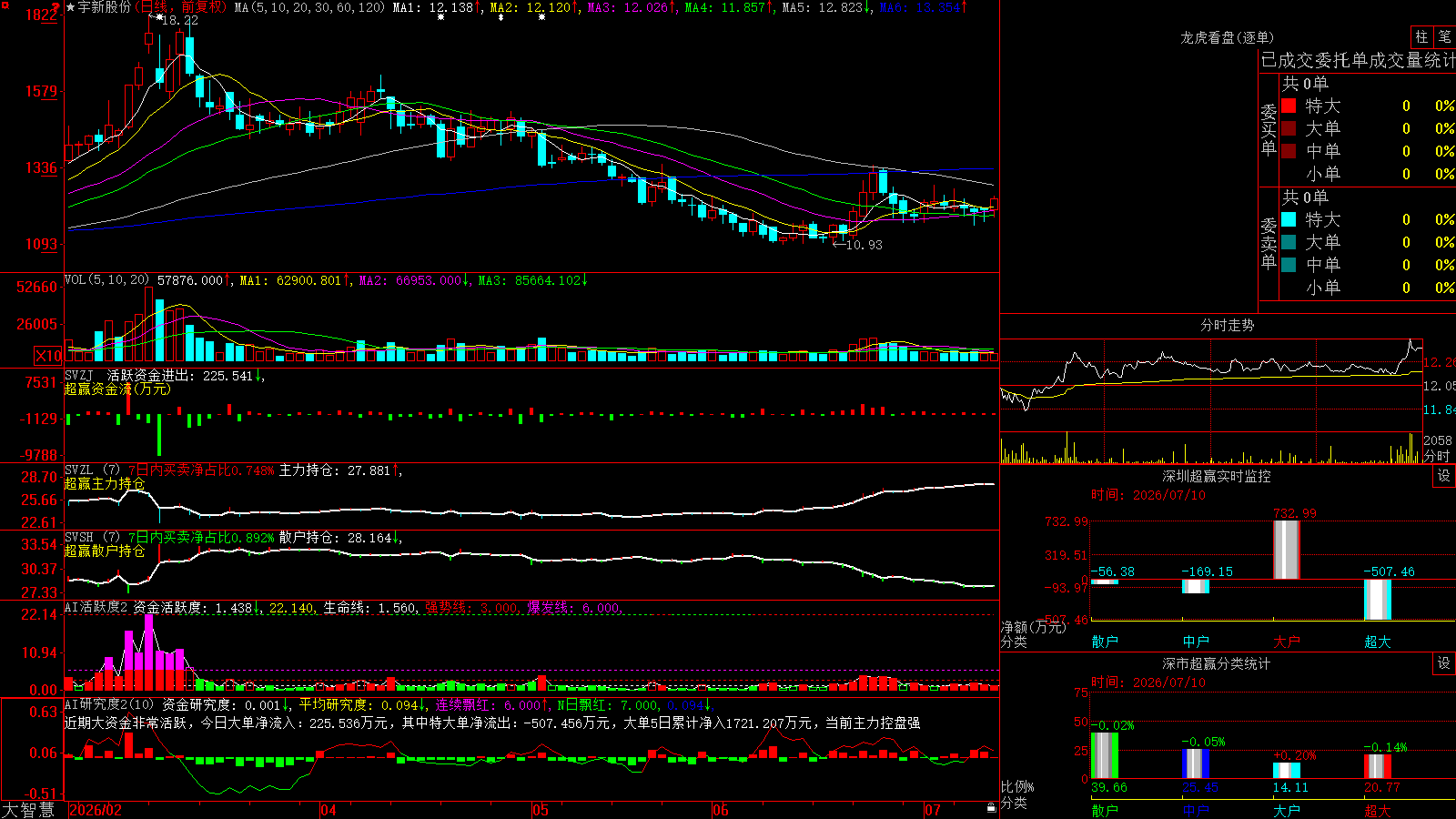Click the 近期大资金非常活跃 summary line
Image resolution: width=1456 pixels, height=819 pixels.
(x=492, y=723)
